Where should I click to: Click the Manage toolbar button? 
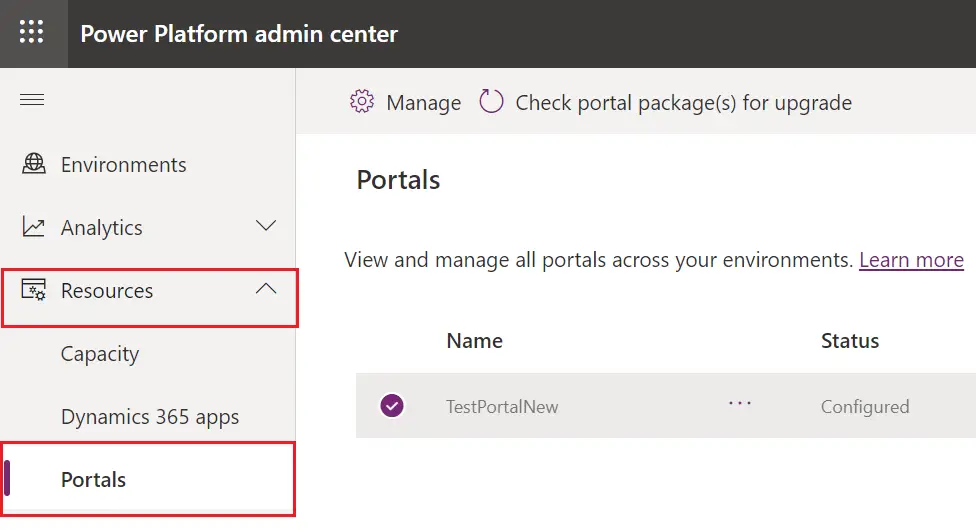click(x=405, y=102)
